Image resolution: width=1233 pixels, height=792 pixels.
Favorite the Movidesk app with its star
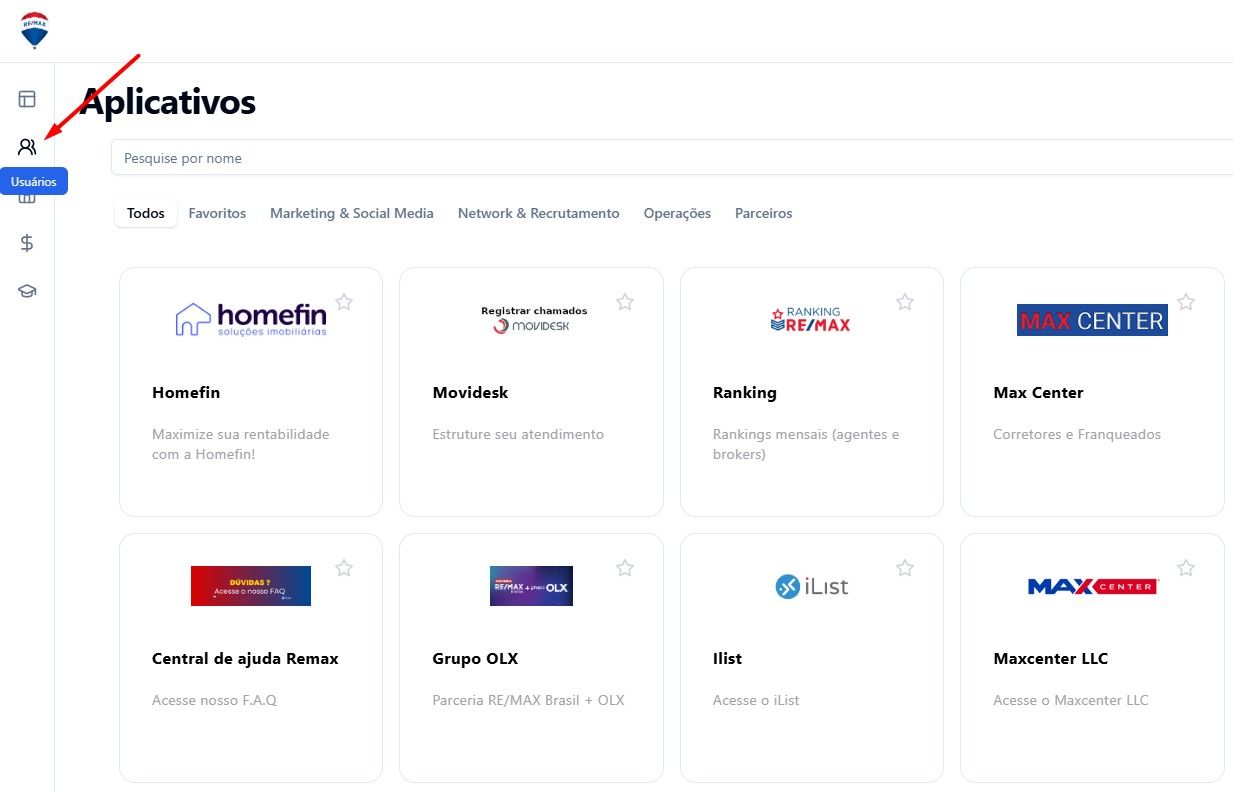point(625,302)
